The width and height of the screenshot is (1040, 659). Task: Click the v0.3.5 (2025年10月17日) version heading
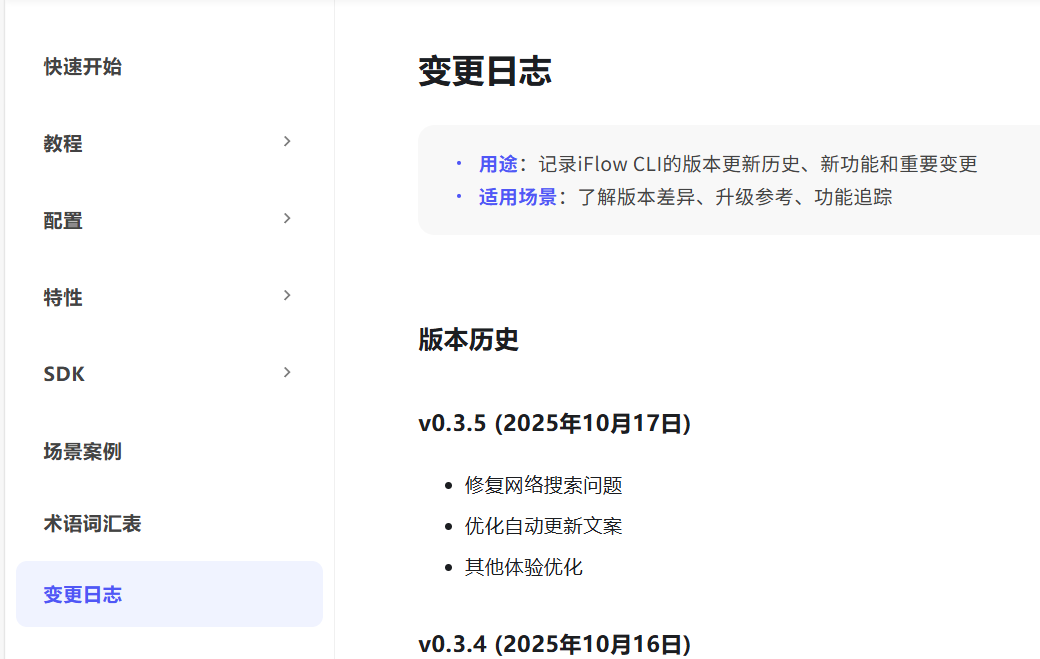554,424
